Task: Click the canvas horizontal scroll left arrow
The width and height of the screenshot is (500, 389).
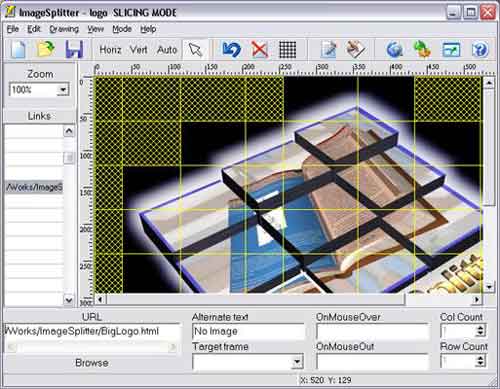Action: tap(100, 299)
